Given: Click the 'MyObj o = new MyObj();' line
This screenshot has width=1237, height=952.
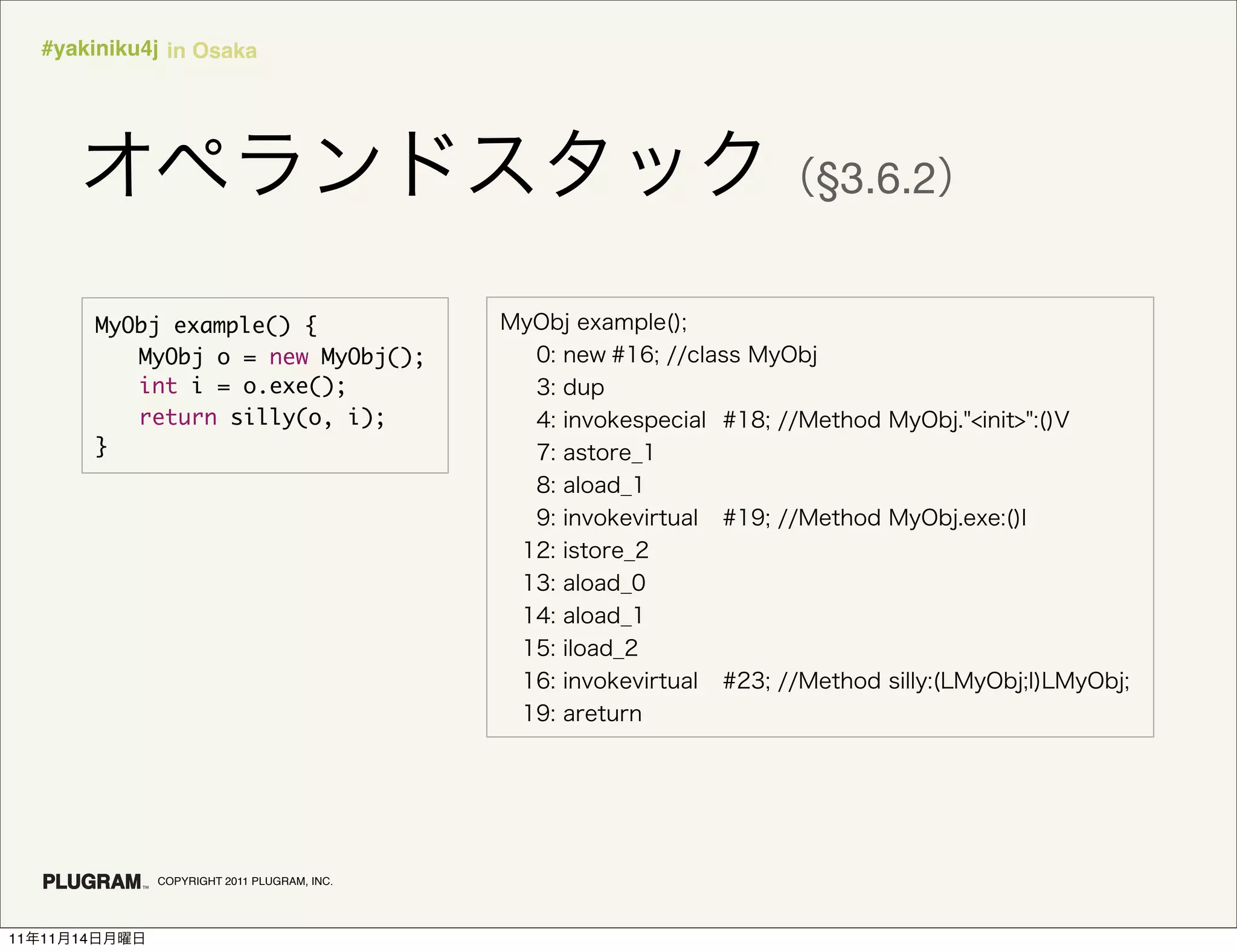Looking at the screenshot, I should click(281, 357).
